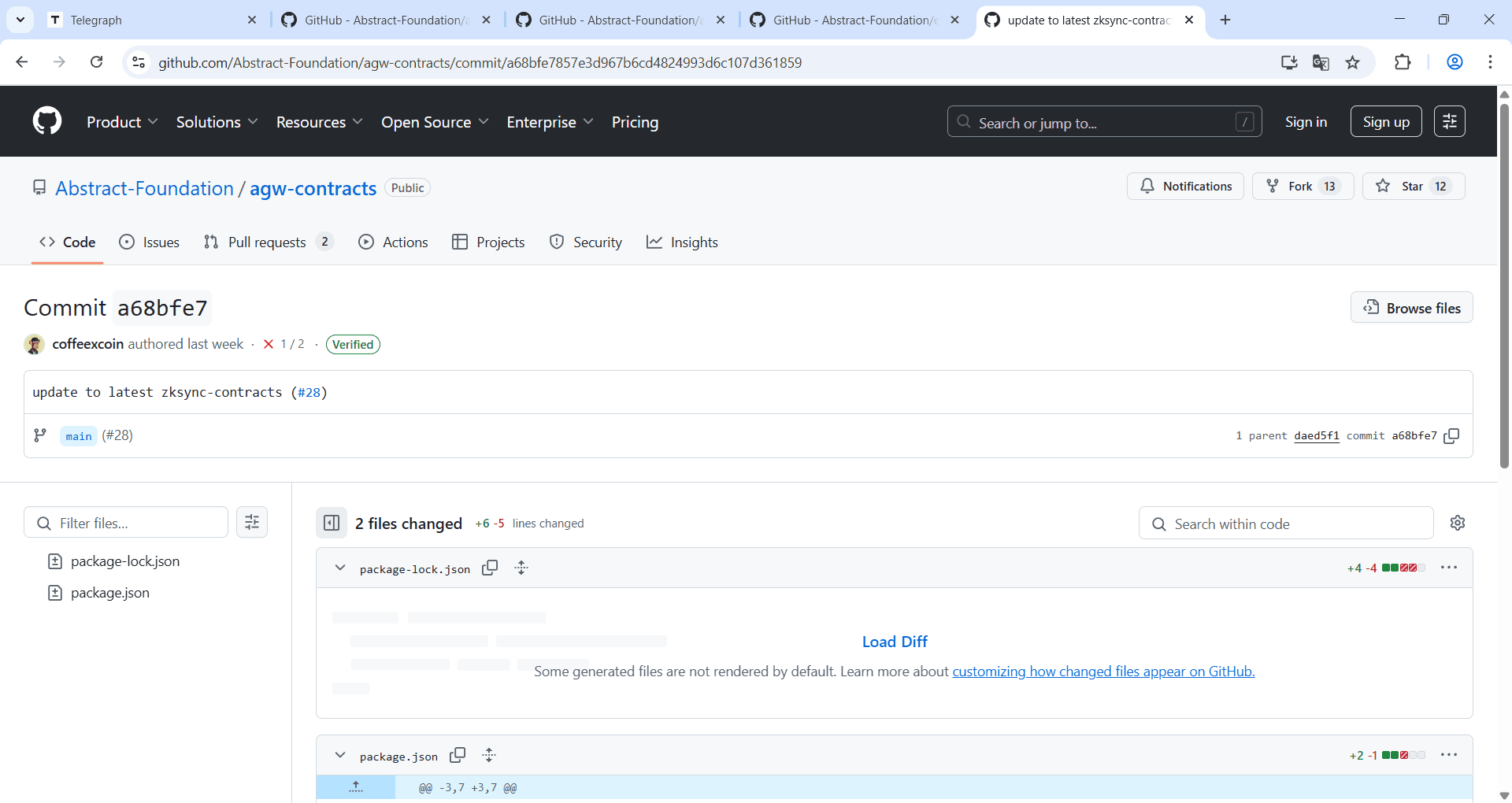This screenshot has width=1512, height=803.
Task: Focus the Filter files input
Action: click(126, 523)
